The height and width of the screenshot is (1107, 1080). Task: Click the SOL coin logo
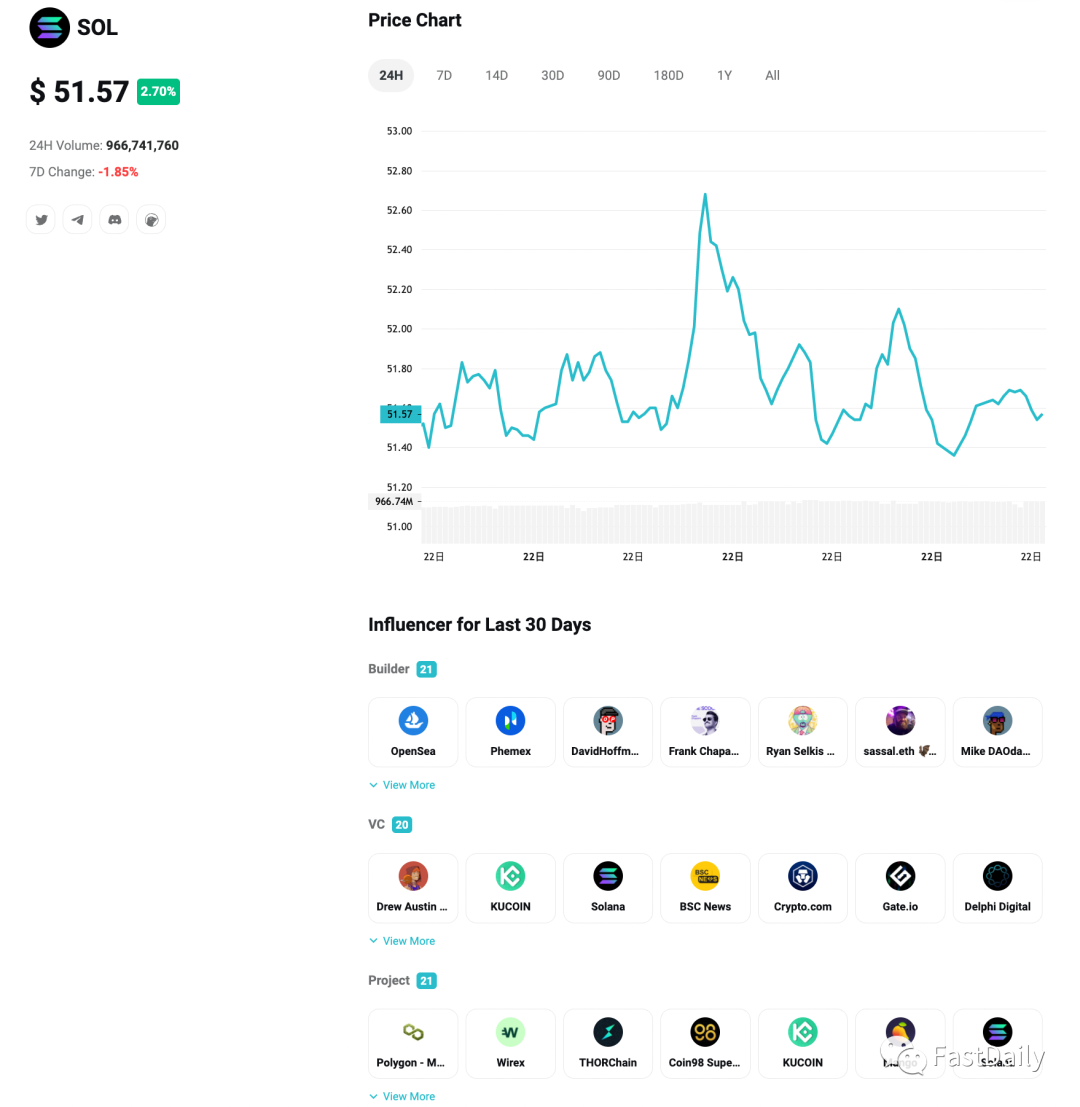click(49, 28)
